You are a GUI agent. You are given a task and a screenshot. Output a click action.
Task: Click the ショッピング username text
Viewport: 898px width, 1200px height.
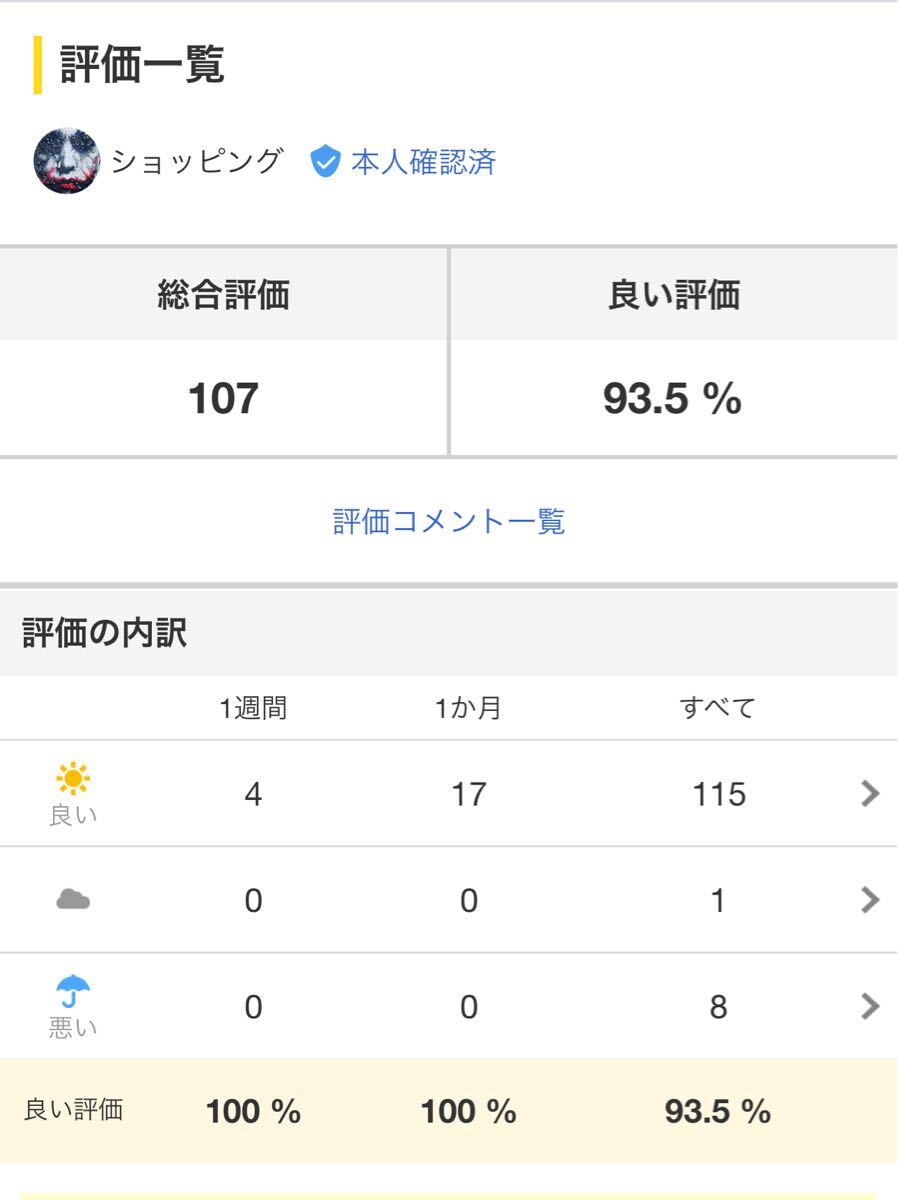coord(197,161)
